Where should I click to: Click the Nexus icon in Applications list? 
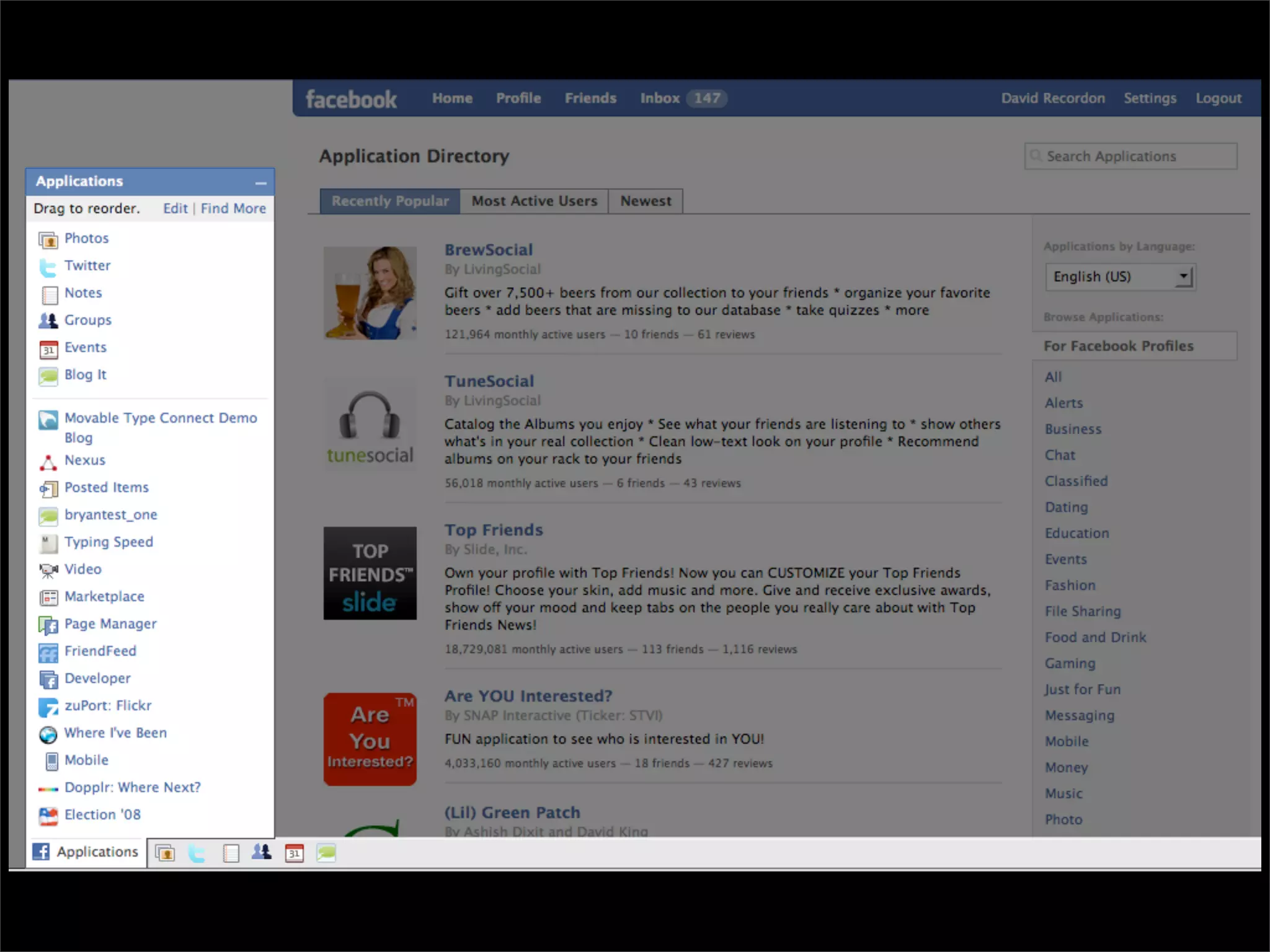pyautogui.click(x=48, y=462)
